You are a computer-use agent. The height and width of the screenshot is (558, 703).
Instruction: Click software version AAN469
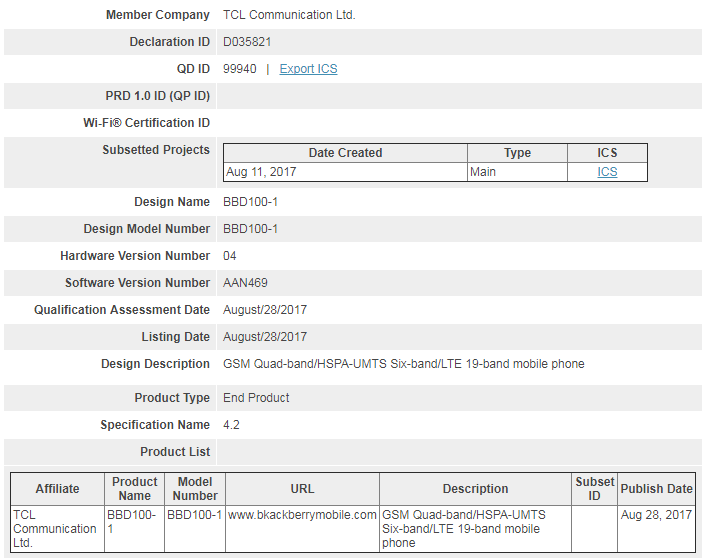click(x=245, y=283)
